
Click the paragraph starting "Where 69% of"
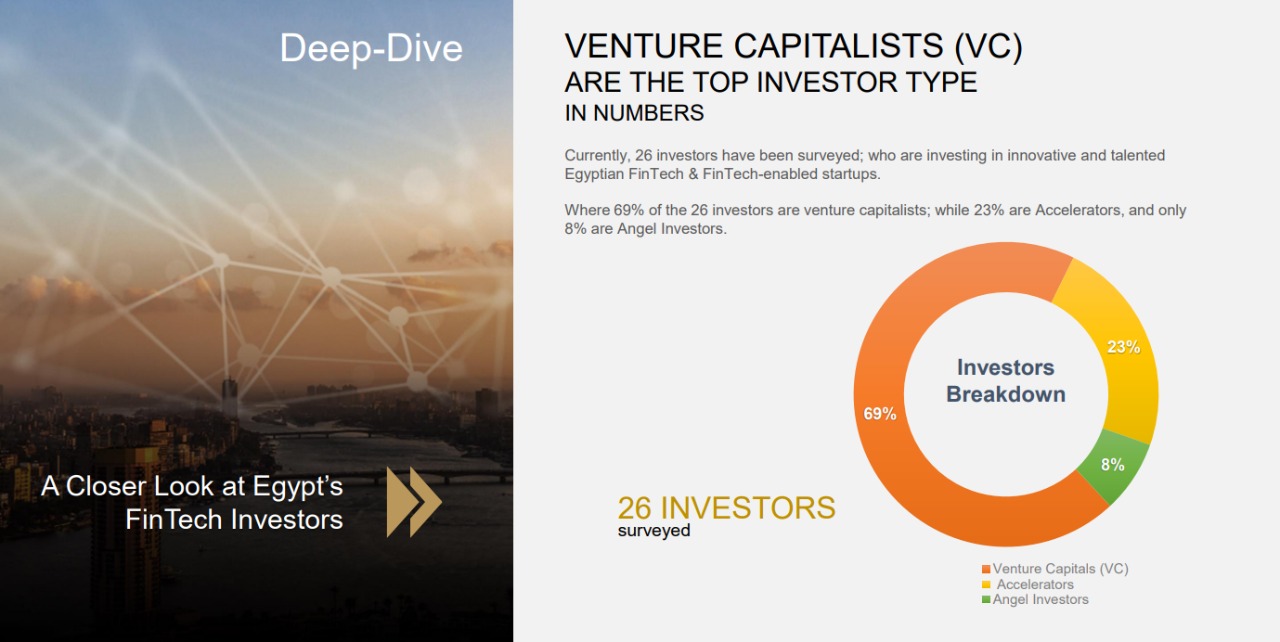(x=875, y=220)
